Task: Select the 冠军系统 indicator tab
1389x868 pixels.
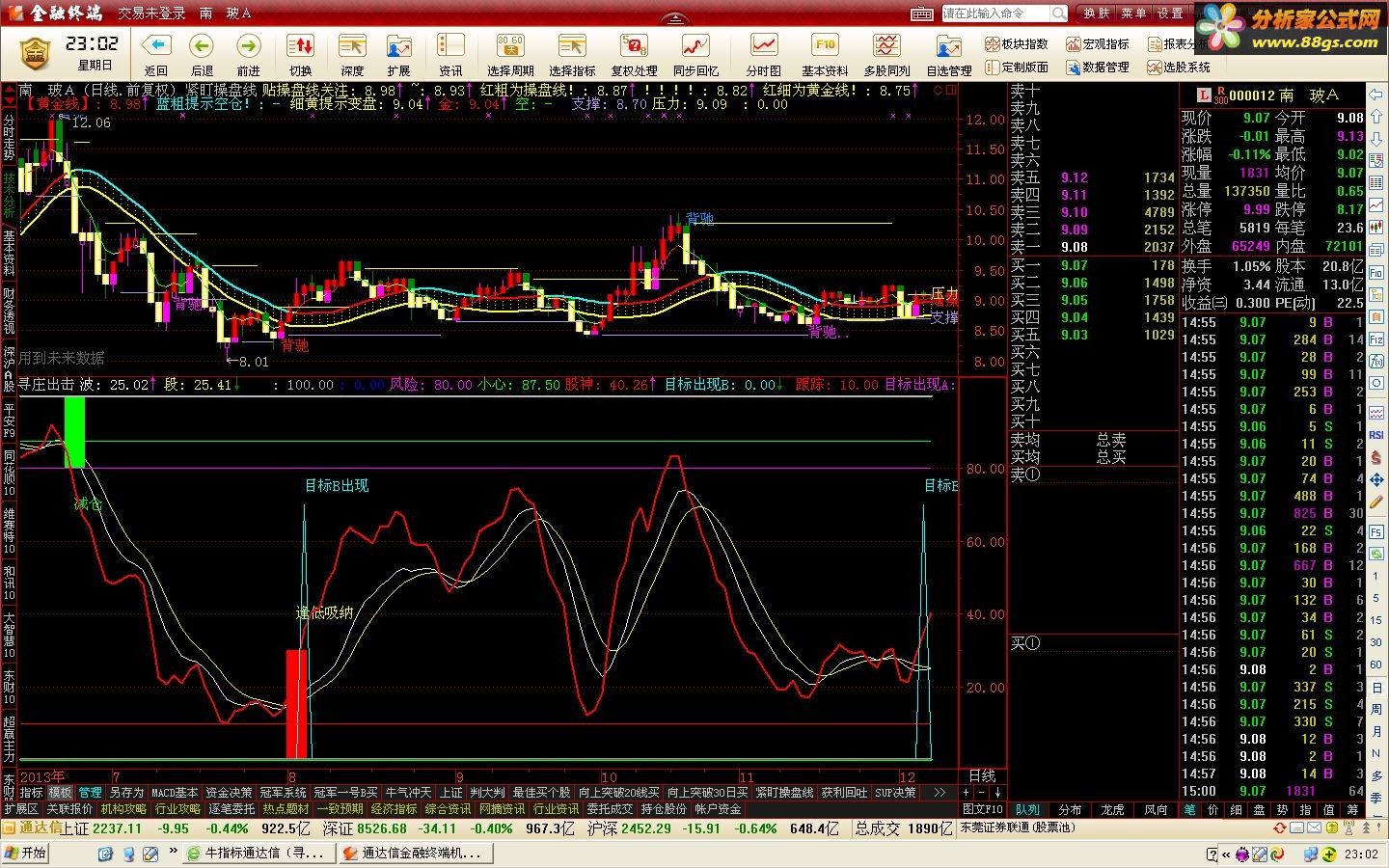Action: [284, 793]
